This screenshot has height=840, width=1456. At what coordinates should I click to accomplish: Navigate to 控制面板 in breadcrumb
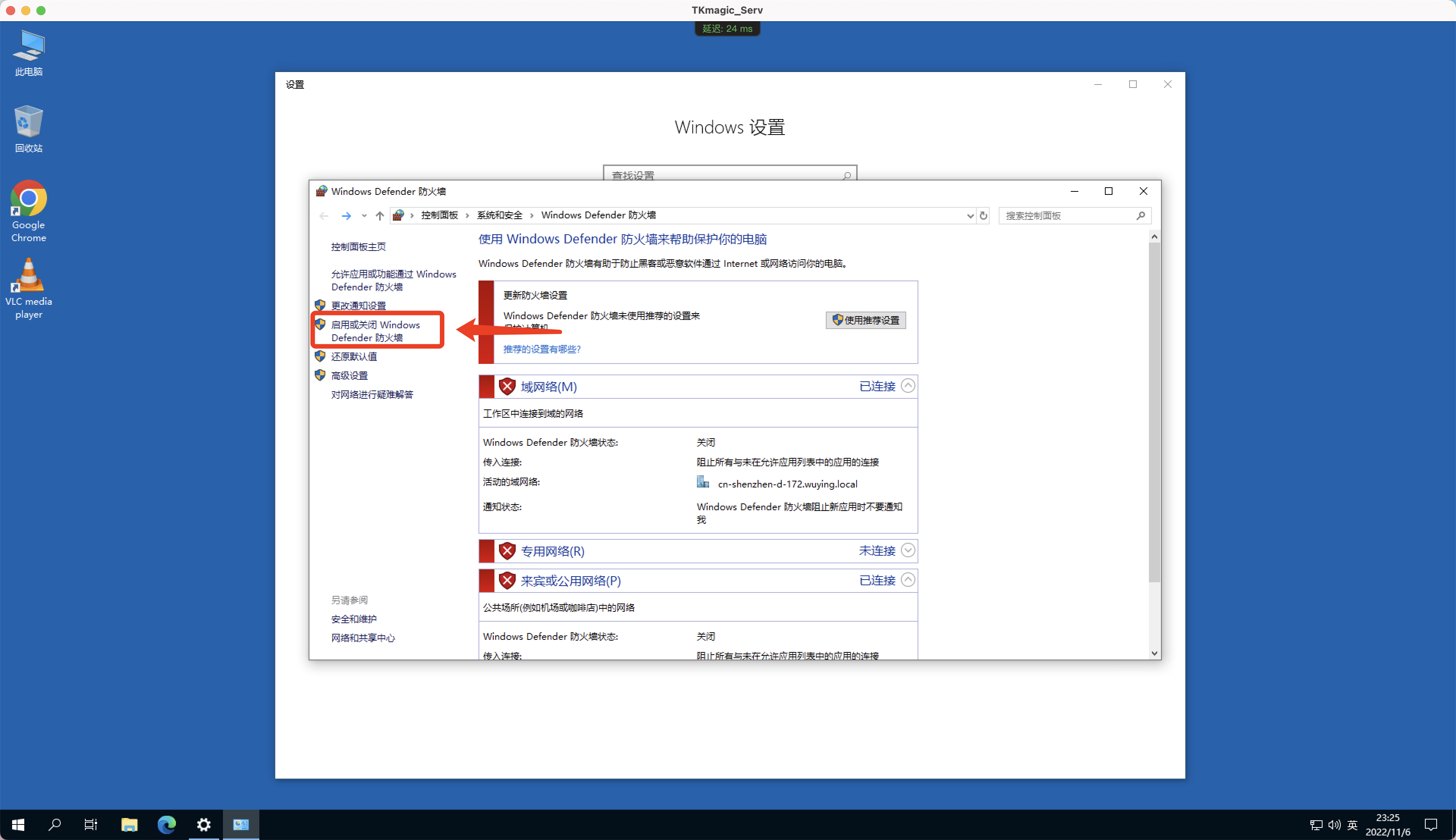[x=439, y=215]
